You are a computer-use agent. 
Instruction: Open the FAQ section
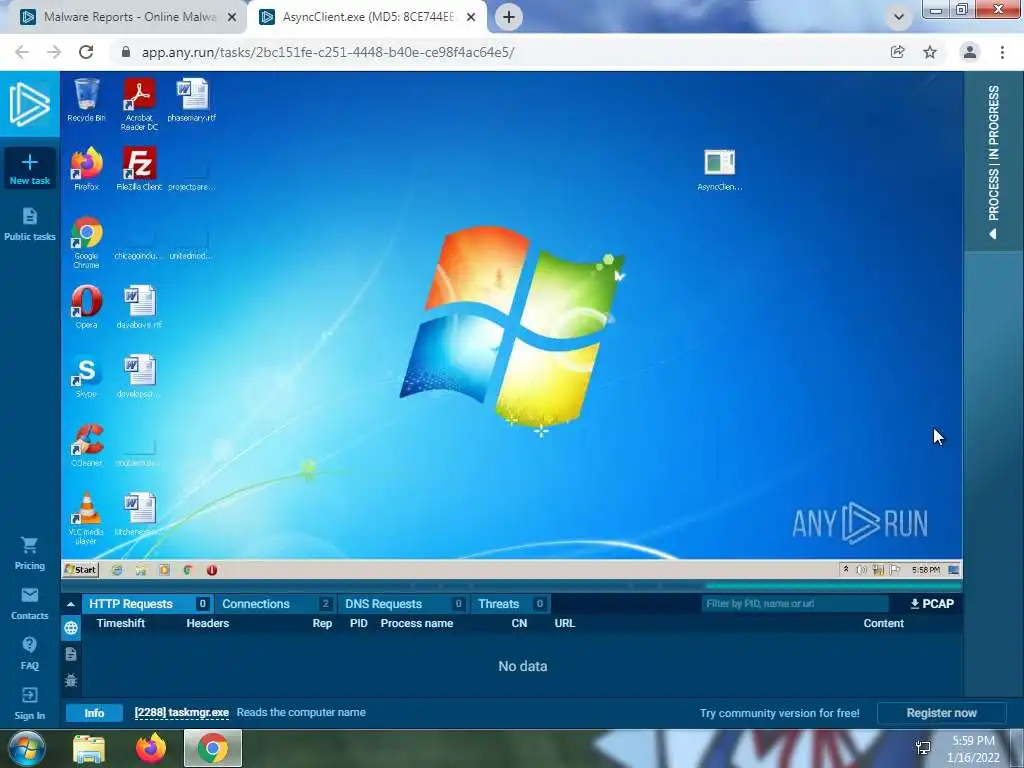(x=29, y=654)
